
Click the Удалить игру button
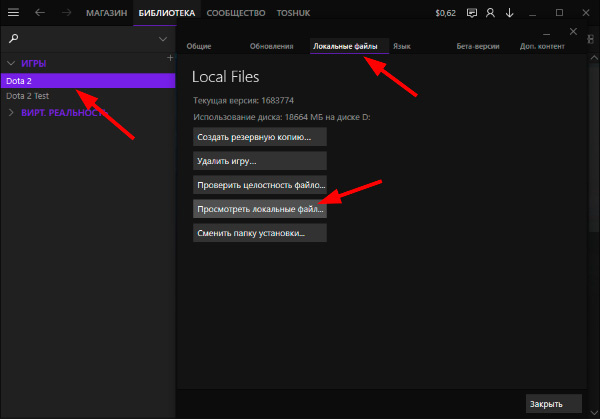260,161
